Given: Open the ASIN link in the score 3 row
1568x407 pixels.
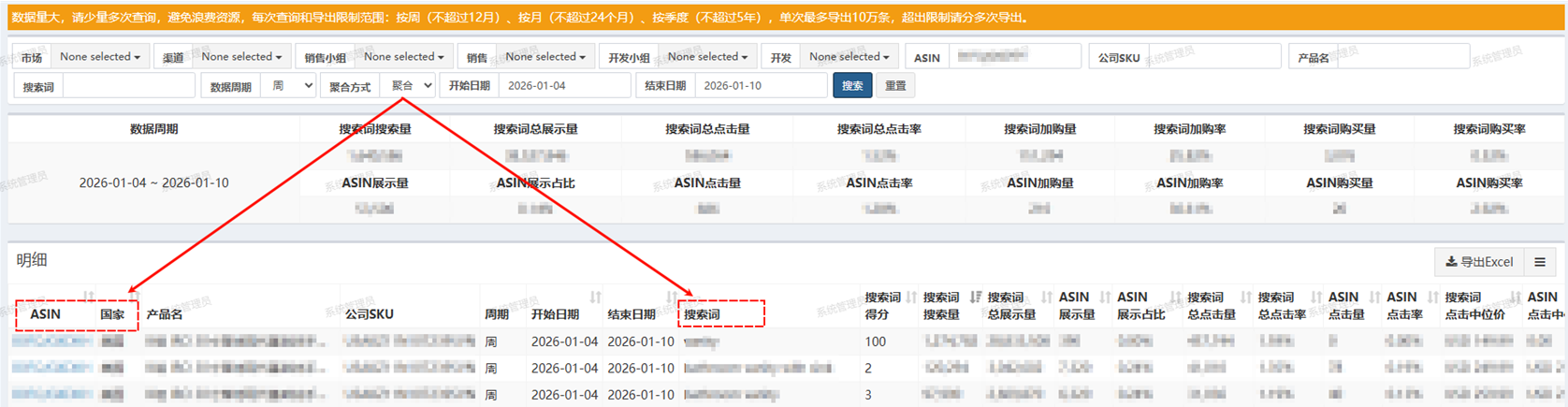Looking at the screenshot, I should pos(51,395).
